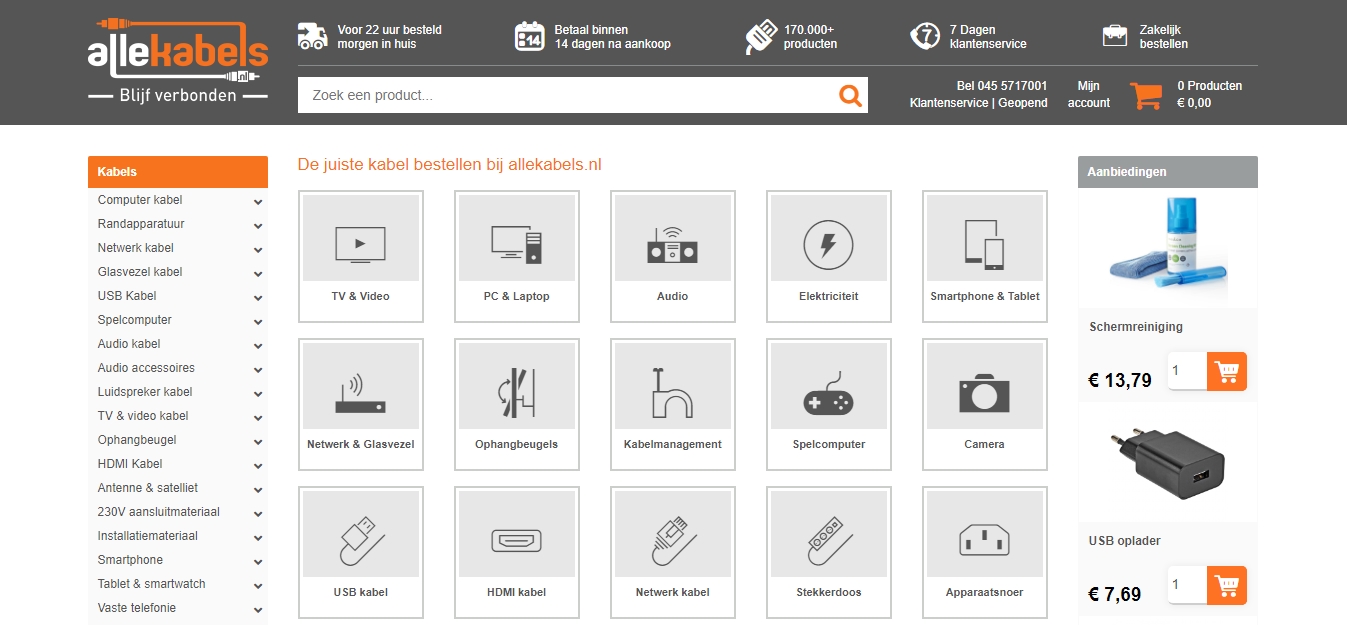The height and width of the screenshot is (625, 1347).
Task: Open the Schermreiniging product image
Action: coord(1168,249)
